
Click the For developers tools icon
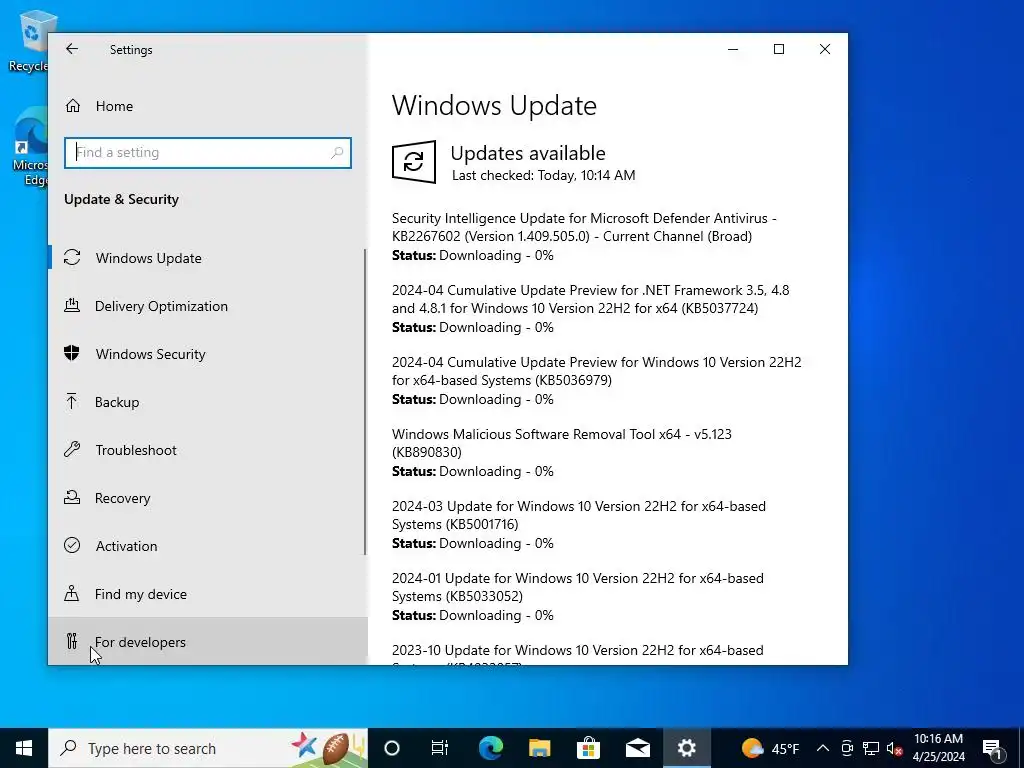click(72, 641)
